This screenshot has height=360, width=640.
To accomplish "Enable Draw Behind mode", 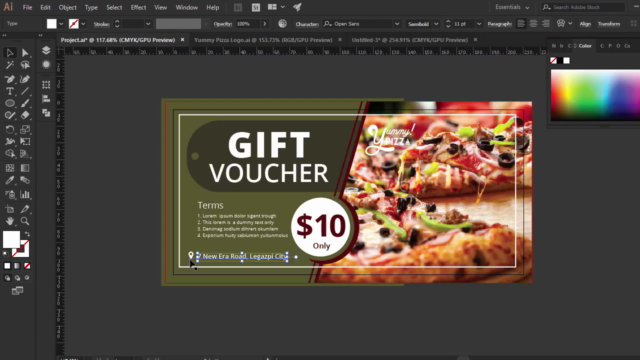I will (x=17, y=278).
